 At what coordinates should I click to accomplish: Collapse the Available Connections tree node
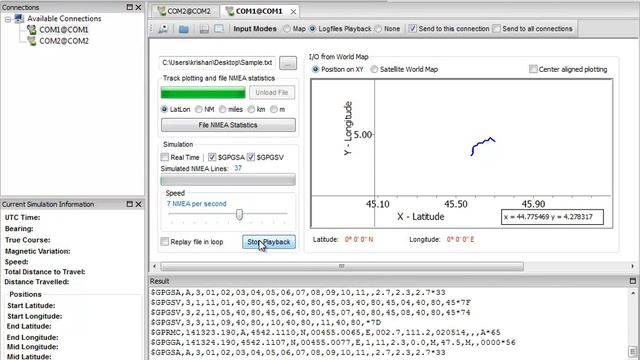tap(8, 19)
